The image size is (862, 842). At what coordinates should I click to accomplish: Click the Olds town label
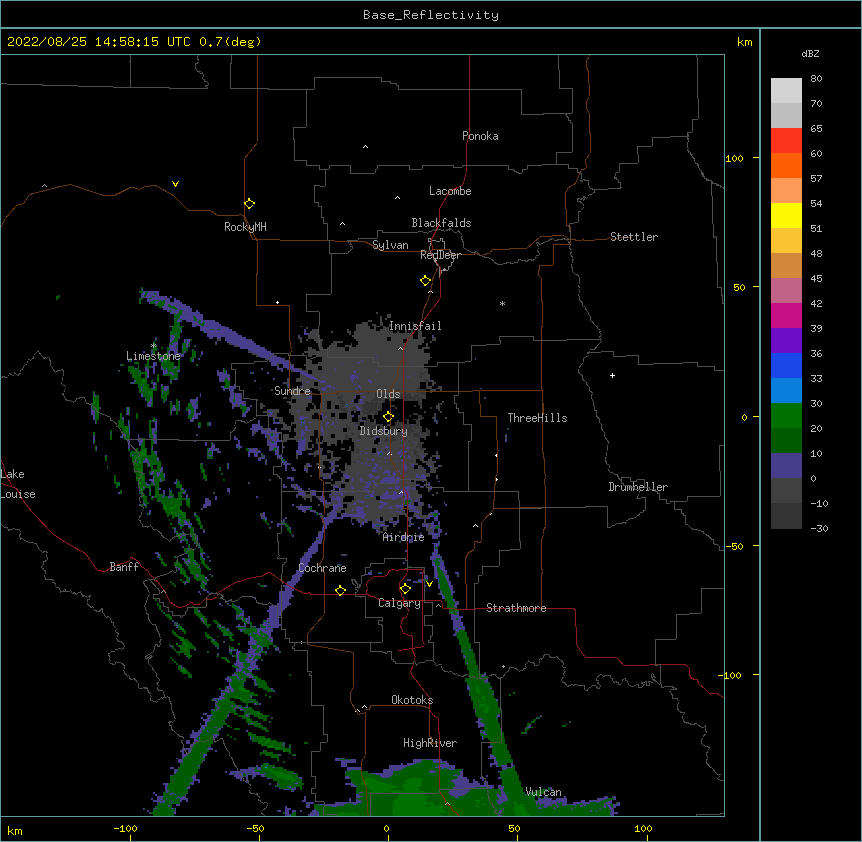(x=388, y=394)
